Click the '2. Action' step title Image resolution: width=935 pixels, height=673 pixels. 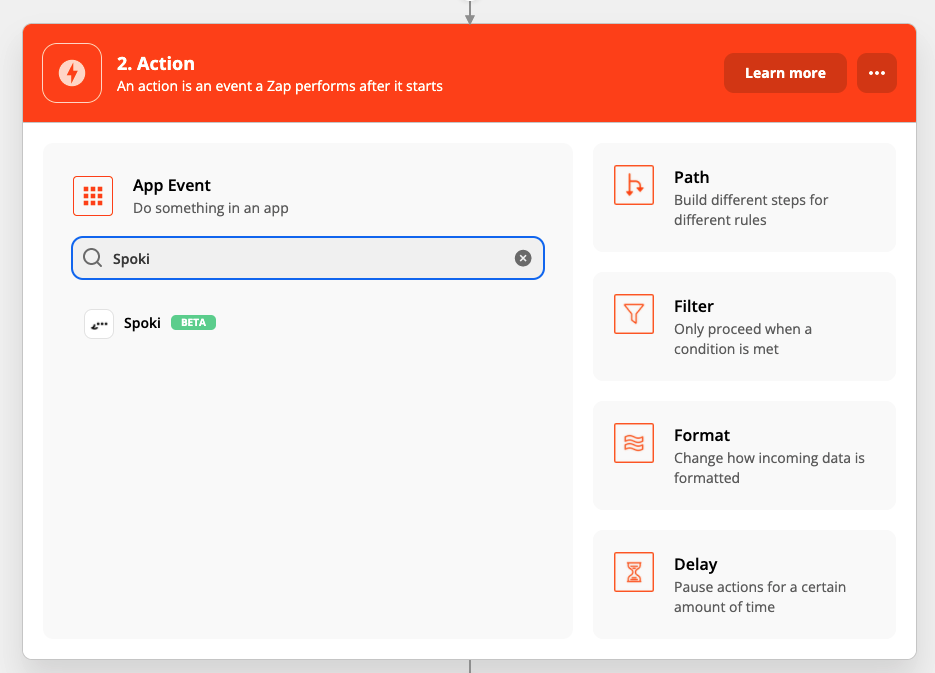click(x=156, y=64)
